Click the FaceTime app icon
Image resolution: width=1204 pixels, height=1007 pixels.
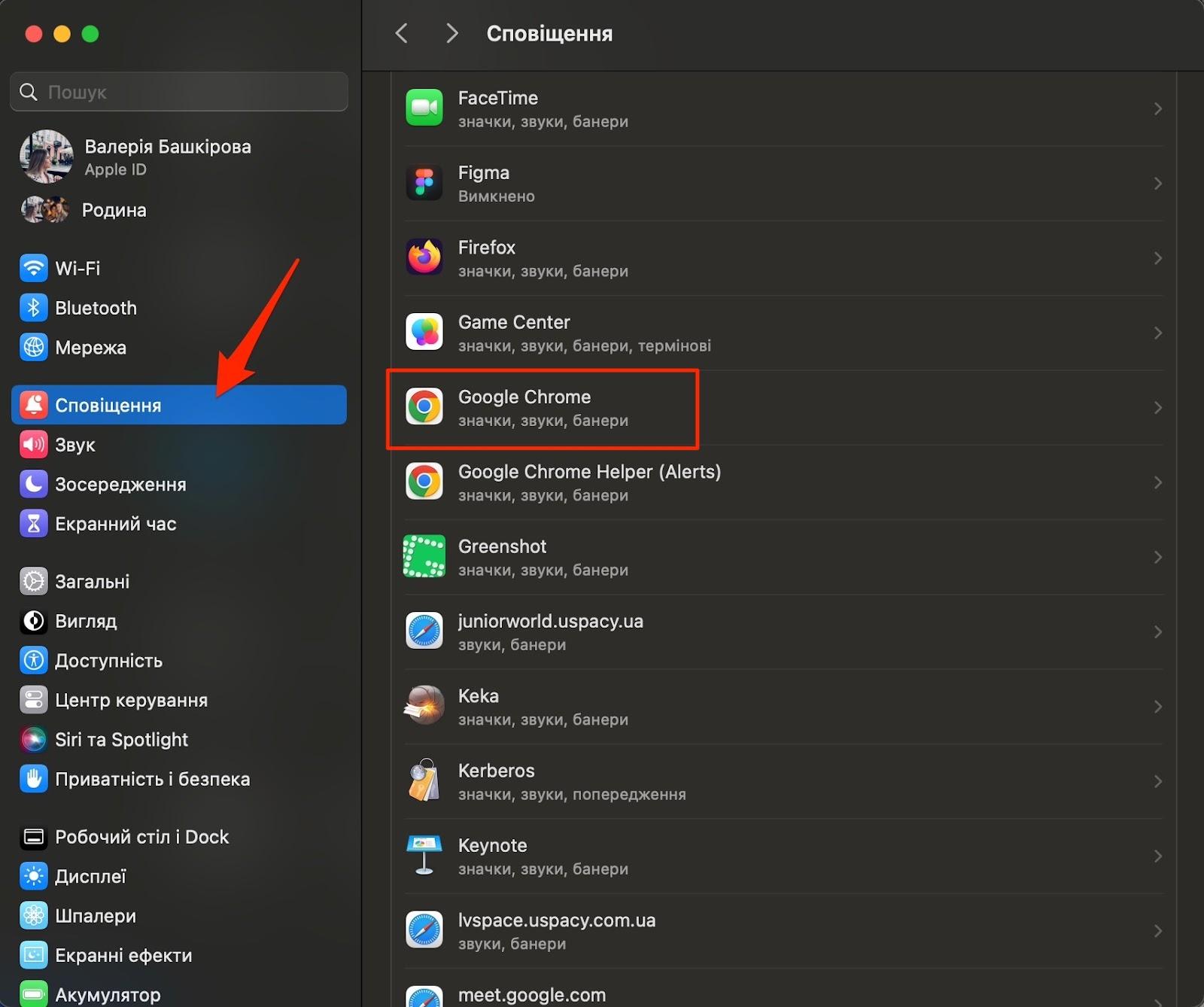424,108
